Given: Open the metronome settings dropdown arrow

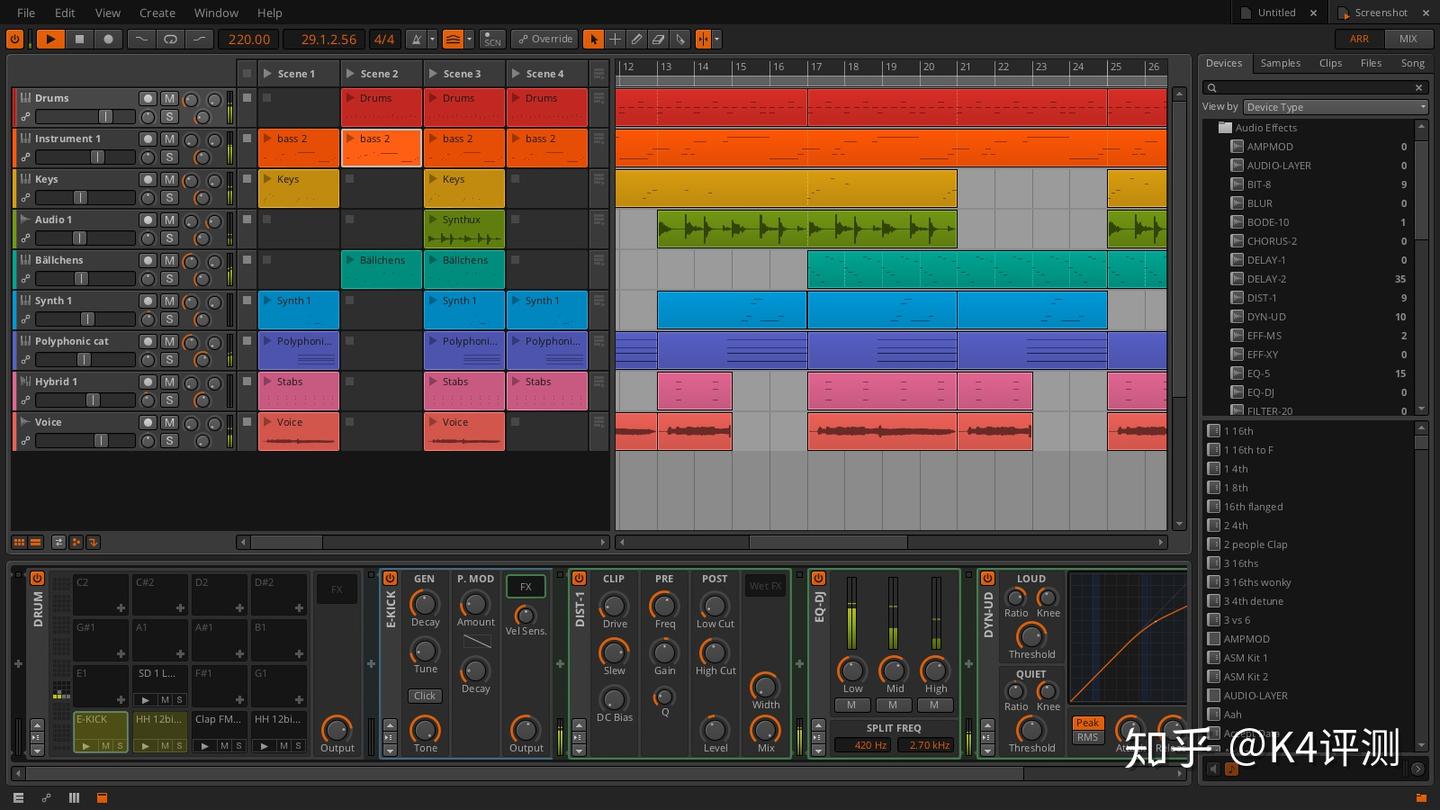Looking at the screenshot, I should tap(432, 39).
